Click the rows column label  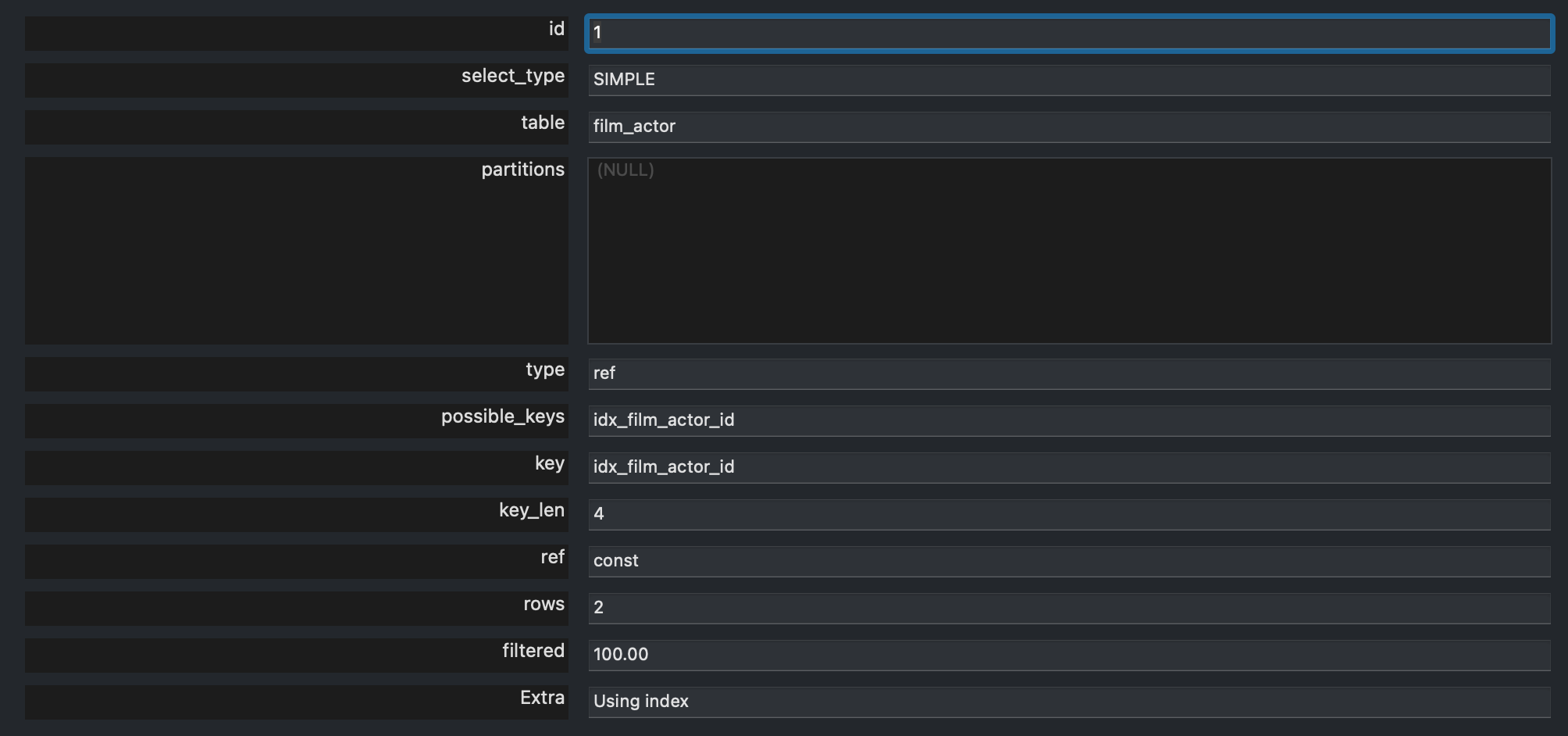[543, 604]
